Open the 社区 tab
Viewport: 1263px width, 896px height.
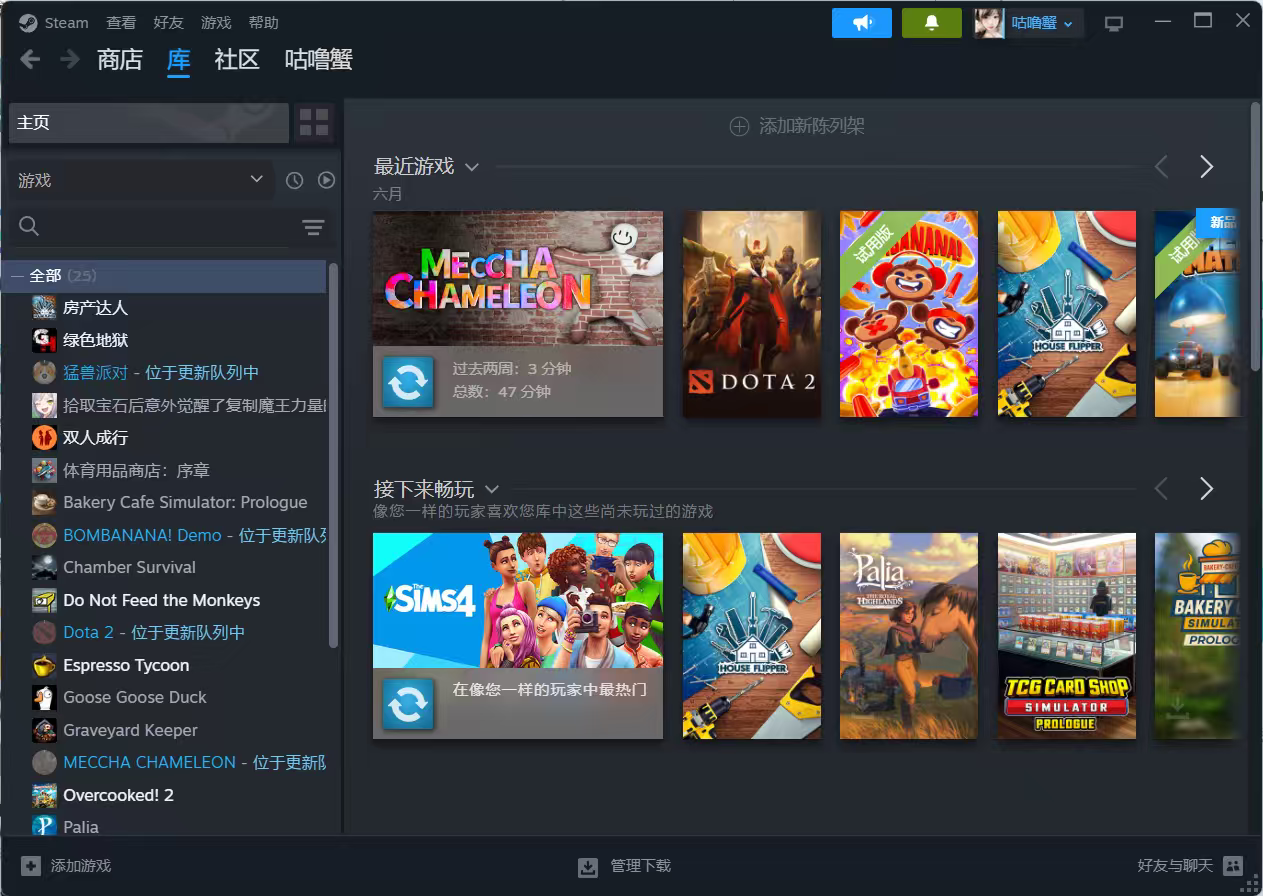point(237,60)
